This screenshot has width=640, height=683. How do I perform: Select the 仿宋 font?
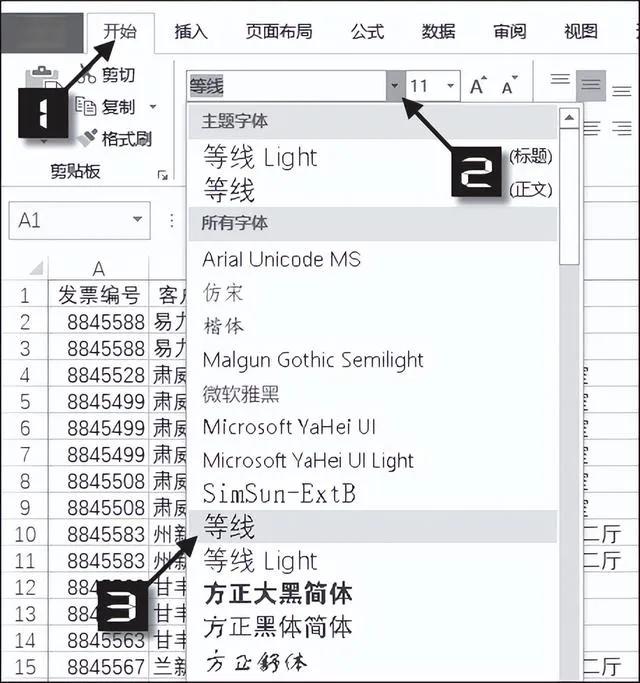click(372, 293)
